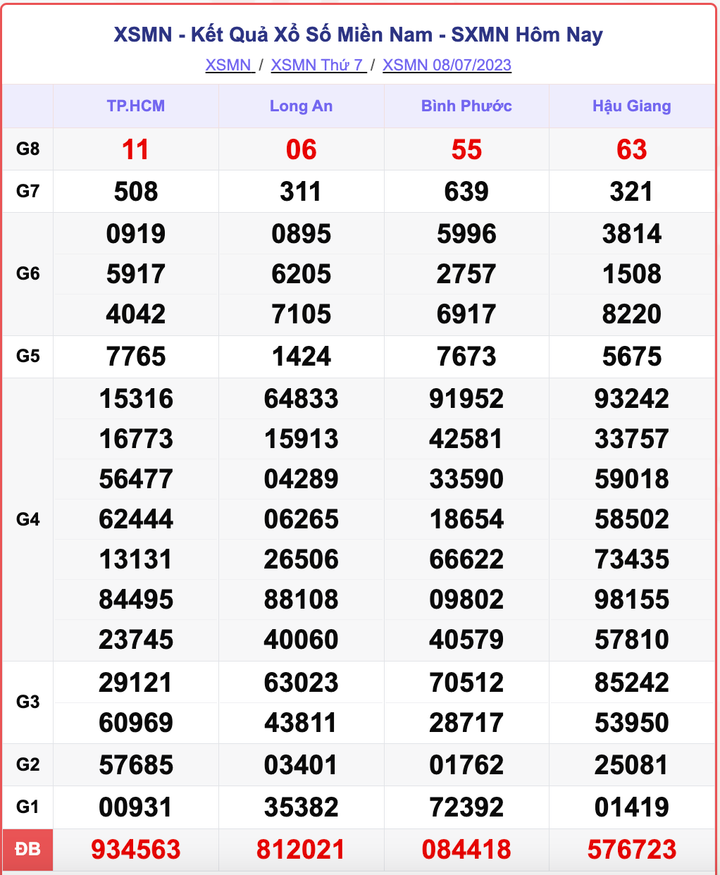Select the TP.HCM column header
Viewport: 720px width, 875px height.
pyautogui.click(x=136, y=106)
